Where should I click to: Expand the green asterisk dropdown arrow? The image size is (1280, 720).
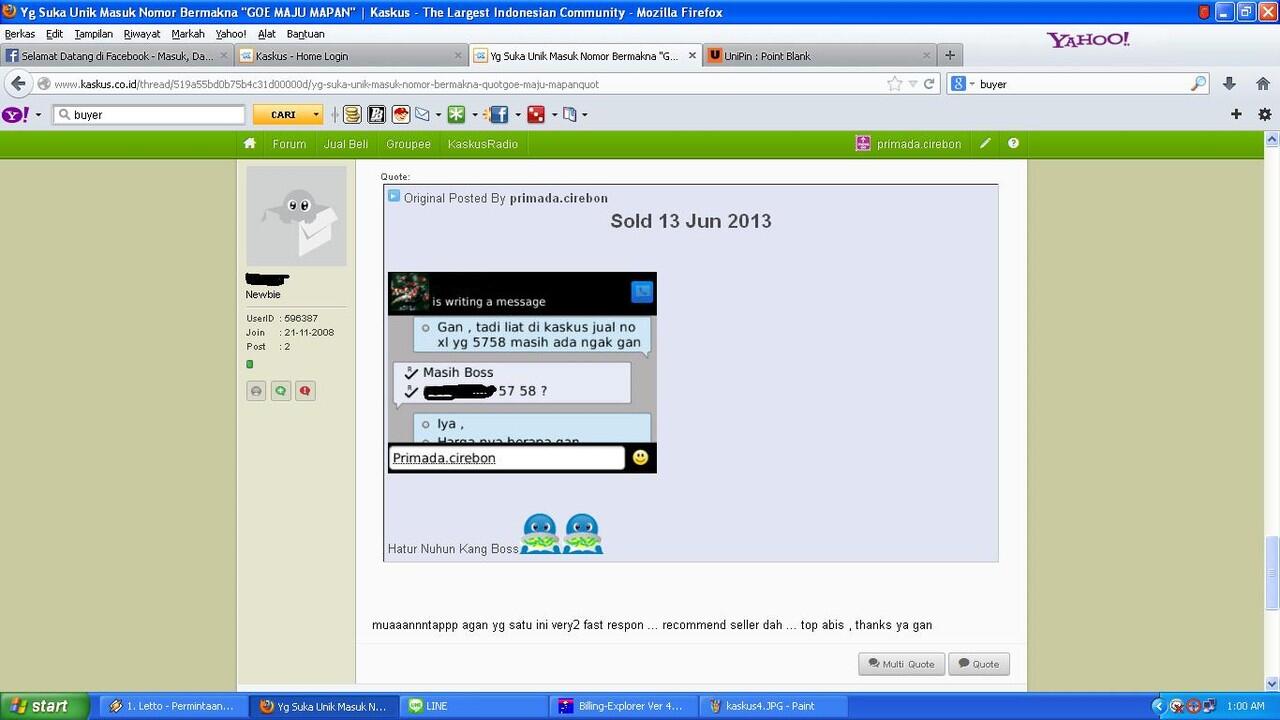click(474, 115)
